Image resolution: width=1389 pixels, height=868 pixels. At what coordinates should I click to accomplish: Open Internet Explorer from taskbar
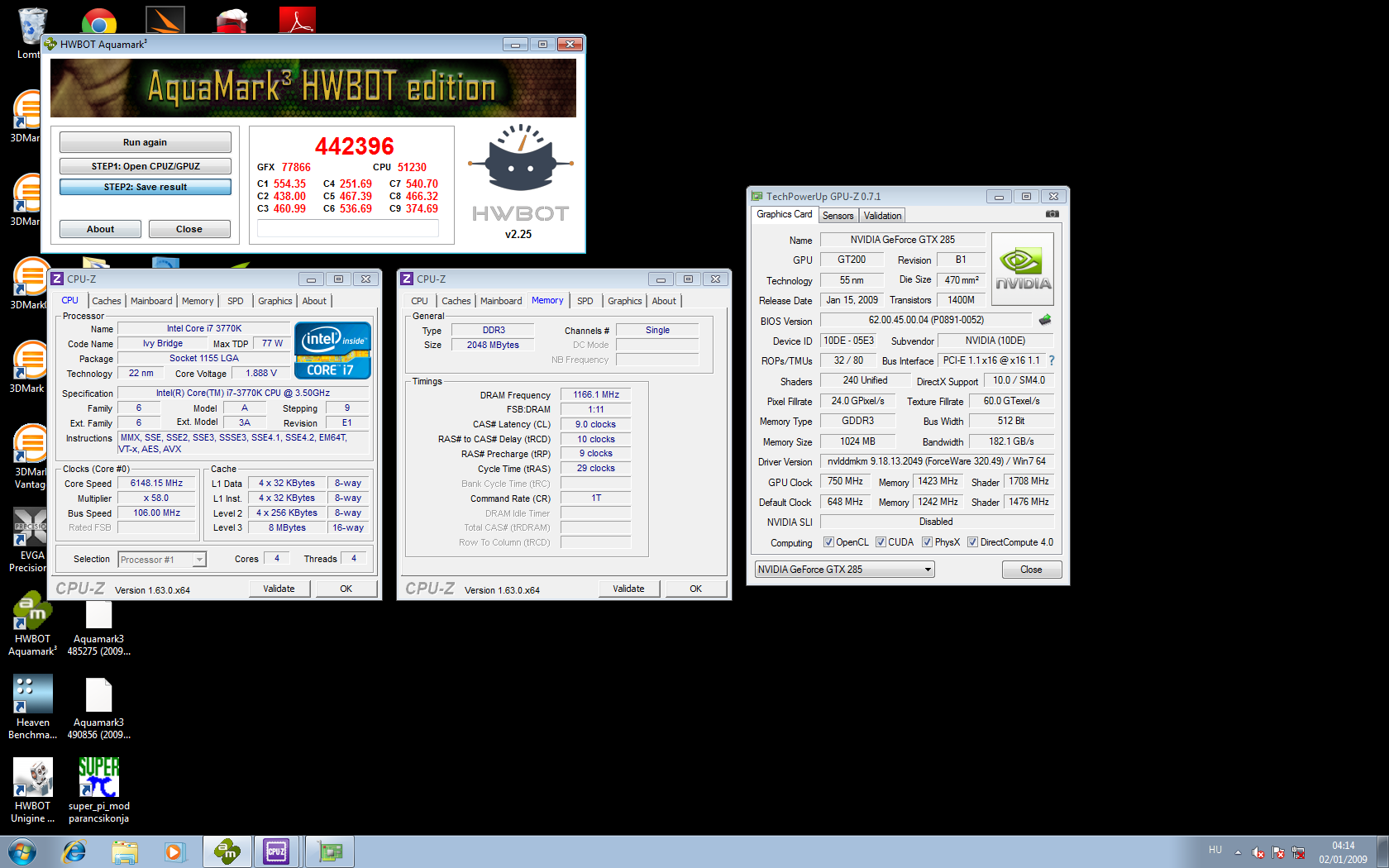74,851
